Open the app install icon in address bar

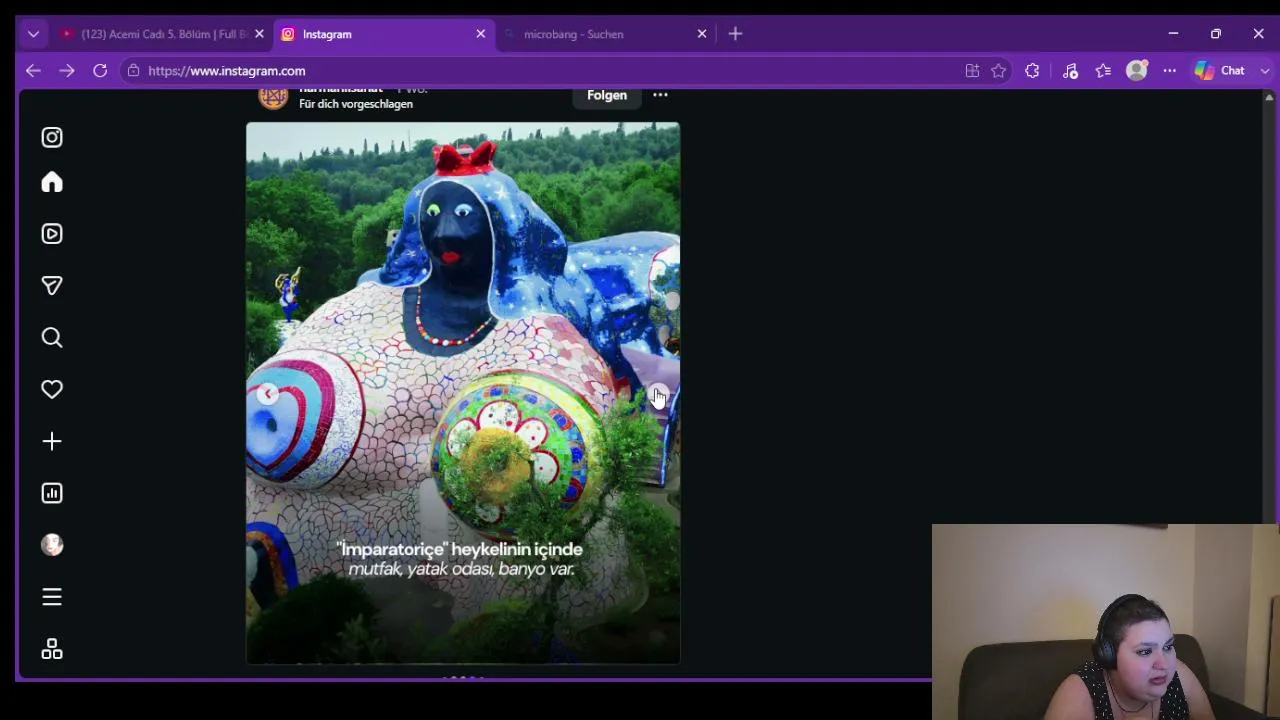(x=972, y=71)
